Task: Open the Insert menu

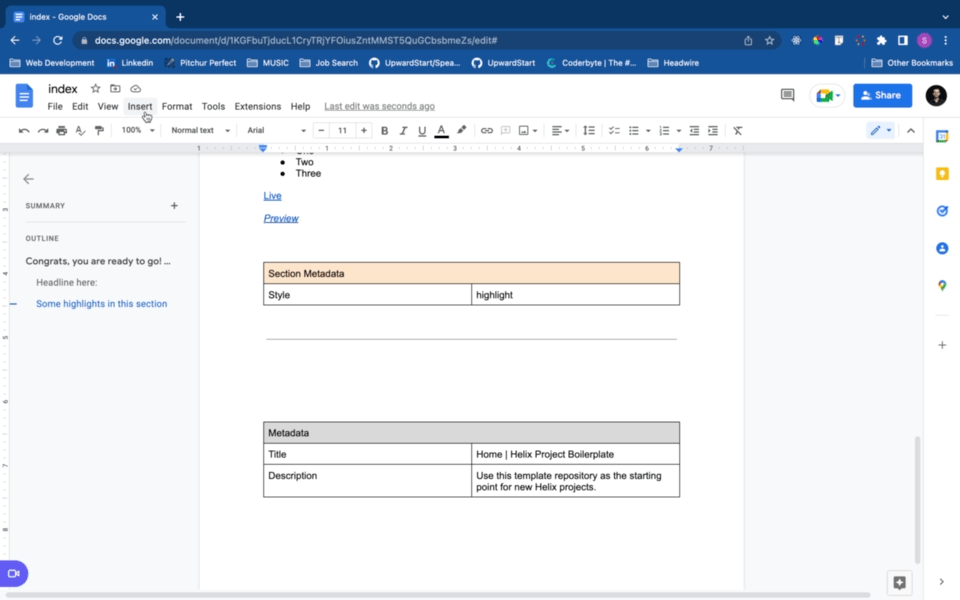Action: (140, 106)
